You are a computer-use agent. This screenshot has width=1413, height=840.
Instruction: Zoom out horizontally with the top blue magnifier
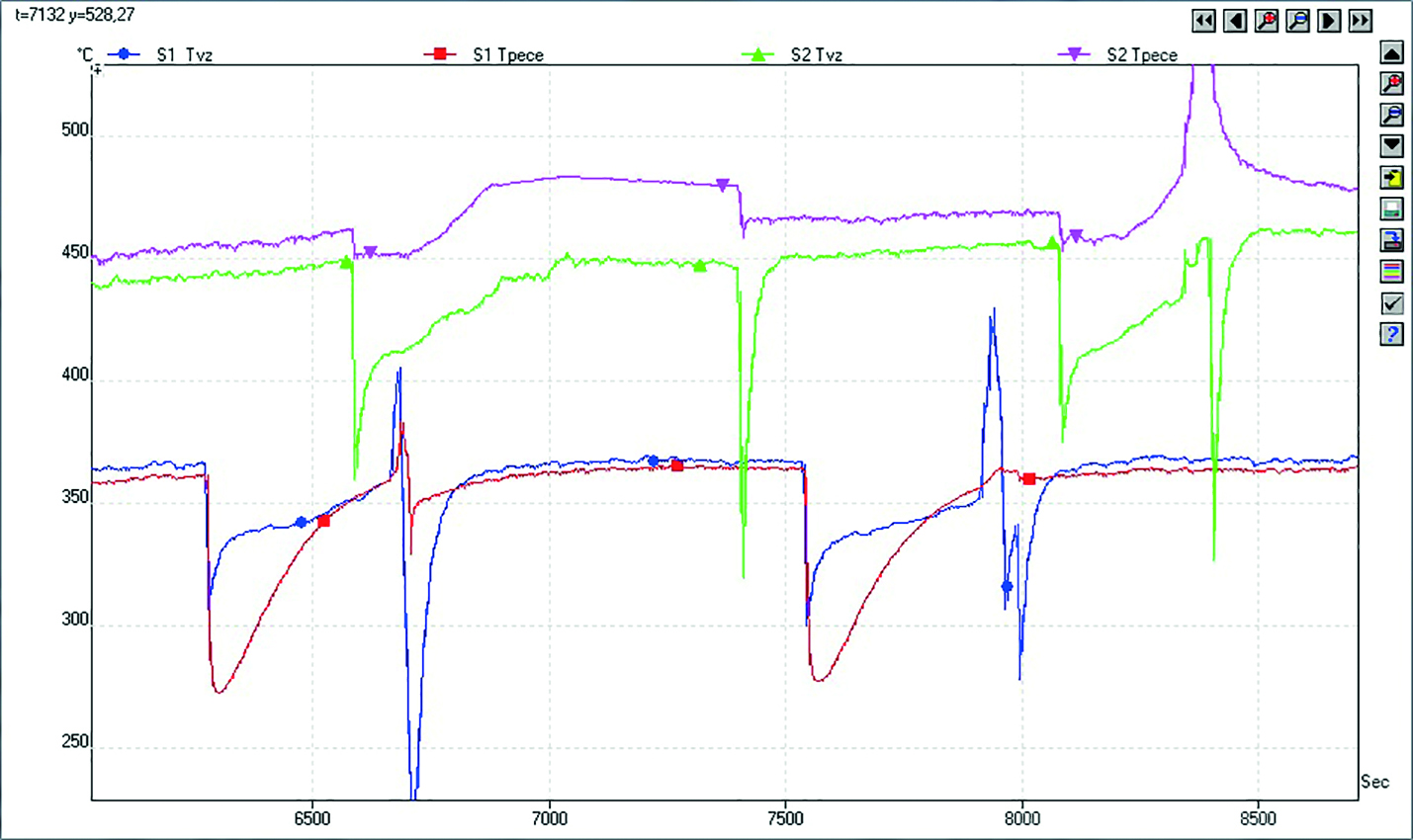tap(1298, 21)
